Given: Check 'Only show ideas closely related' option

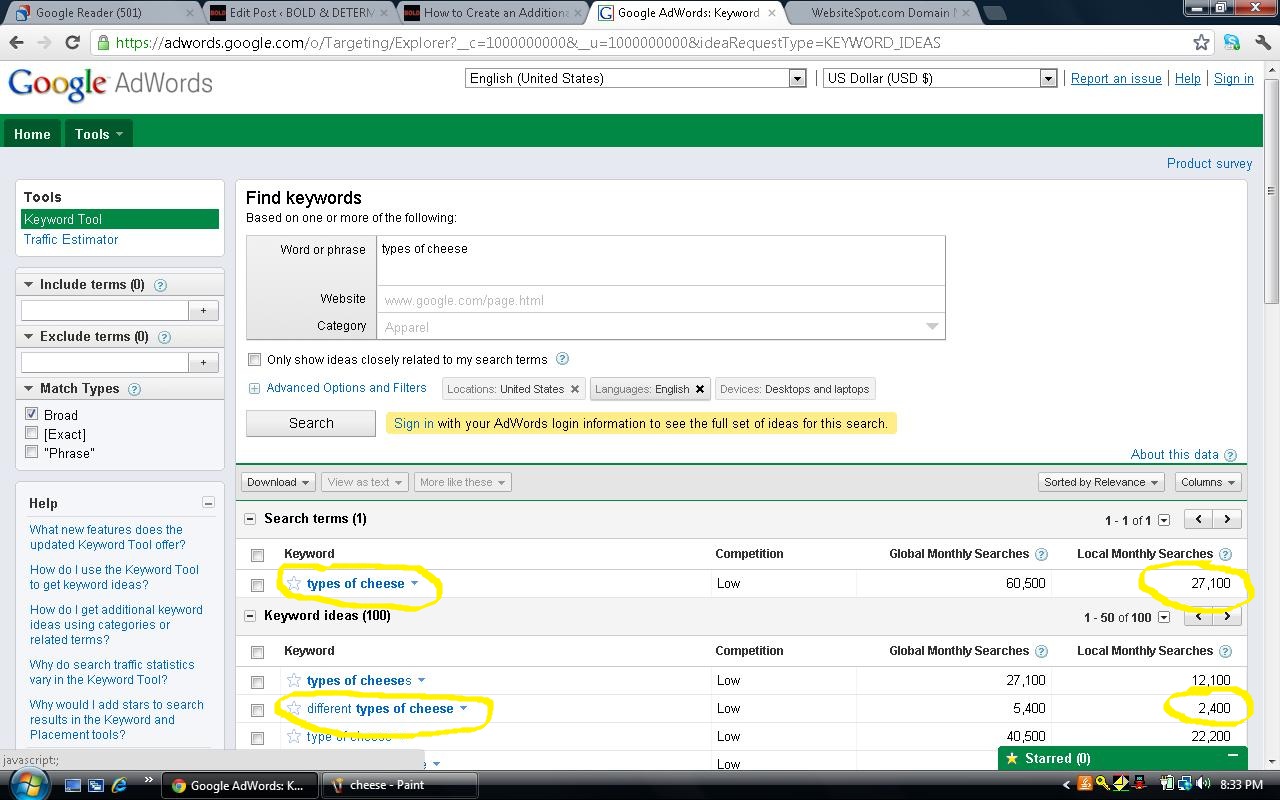Looking at the screenshot, I should pyautogui.click(x=255, y=359).
